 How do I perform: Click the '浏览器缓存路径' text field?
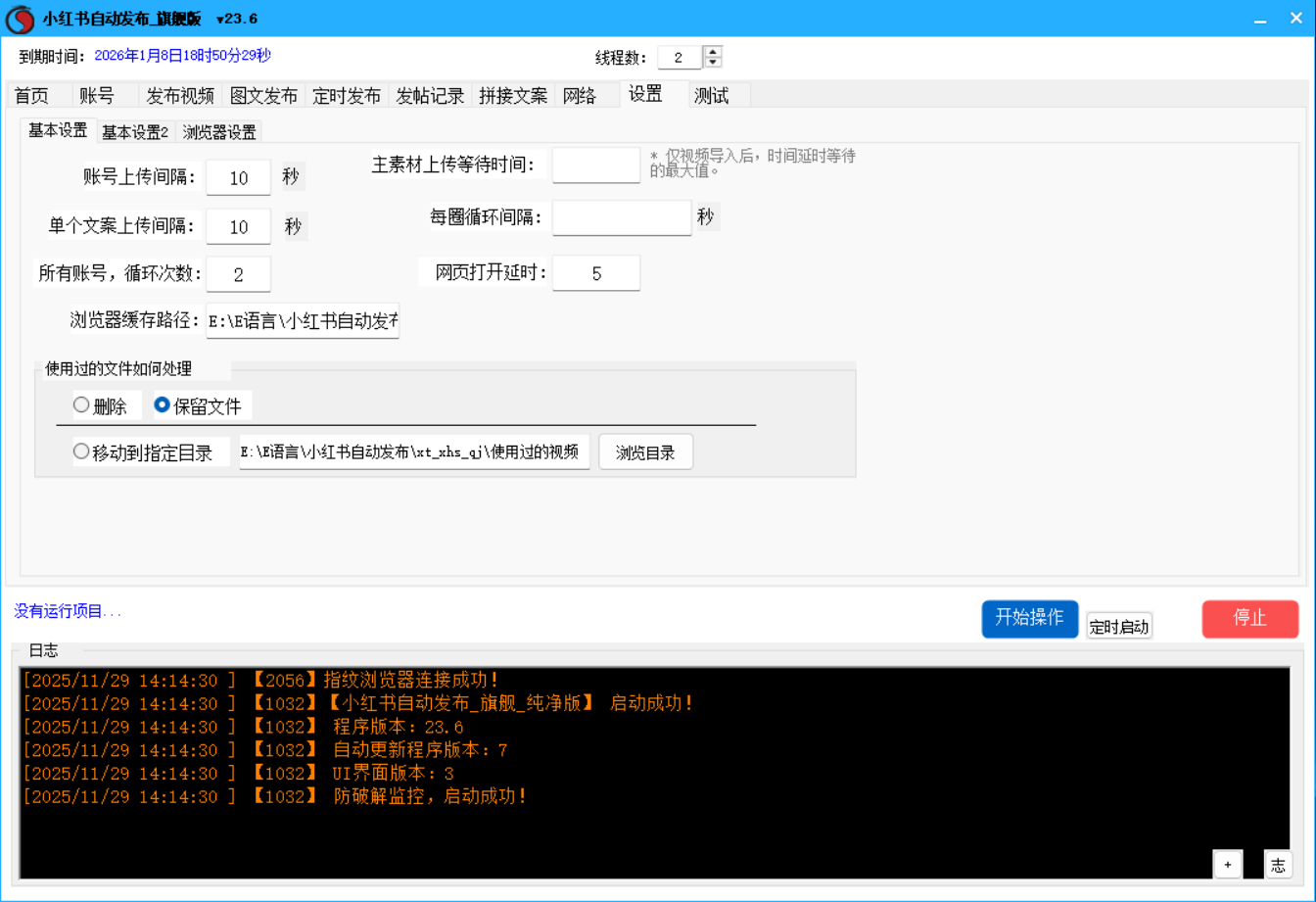coord(303,320)
